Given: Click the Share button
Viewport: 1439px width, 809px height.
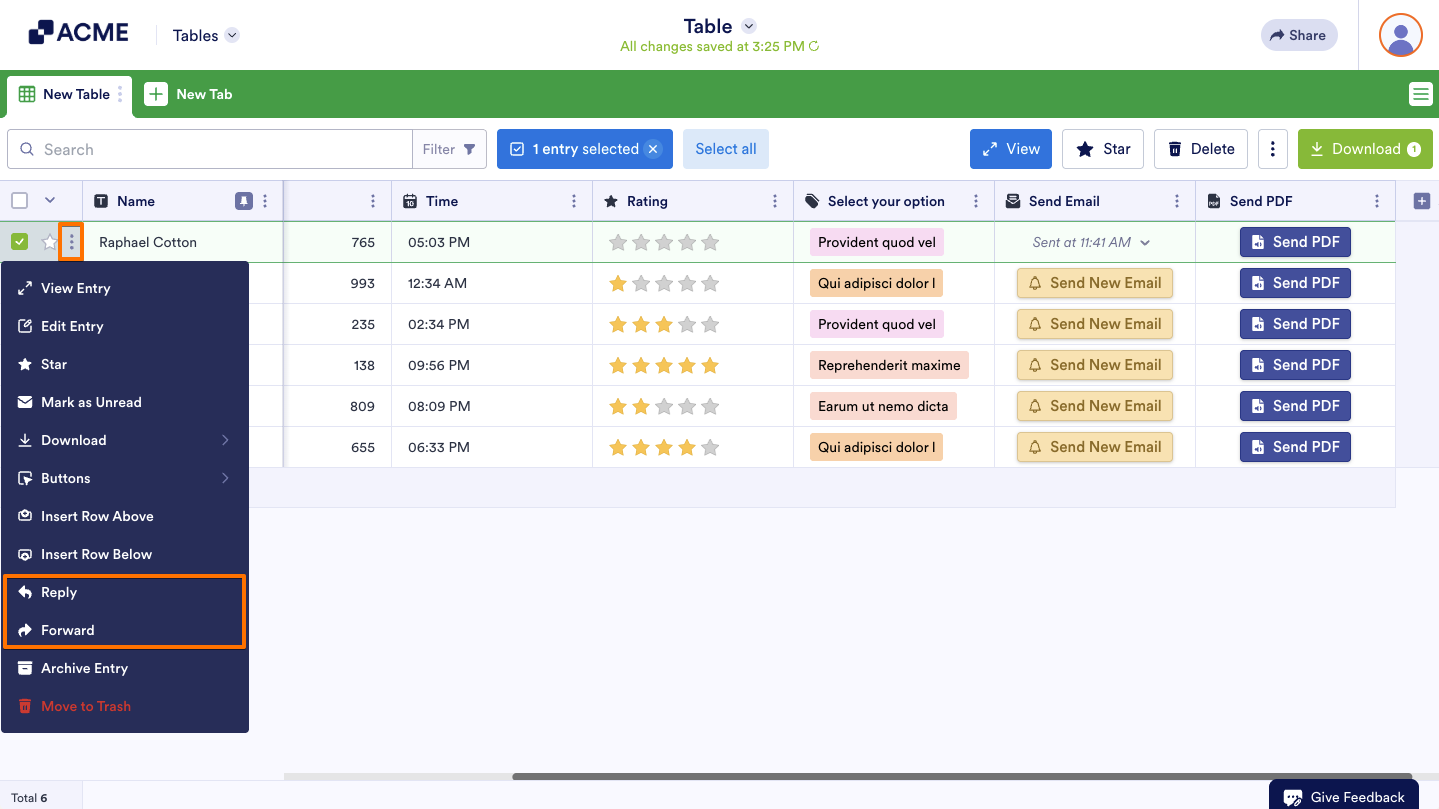Looking at the screenshot, I should pyautogui.click(x=1299, y=35).
